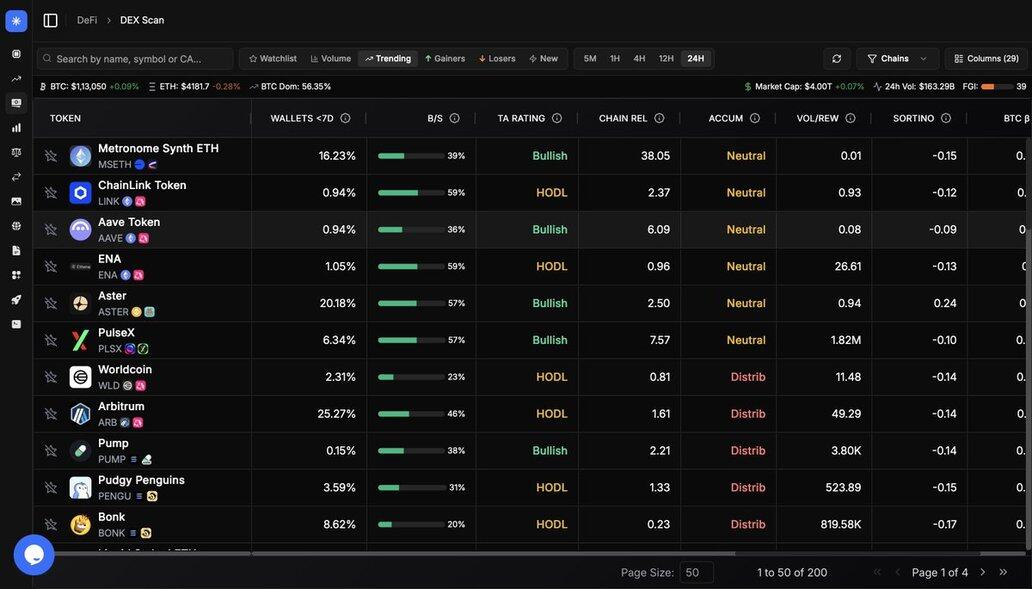This screenshot has width=1032, height=589.
Task: Toggle watchlist star for Aster
Action: (51, 303)
